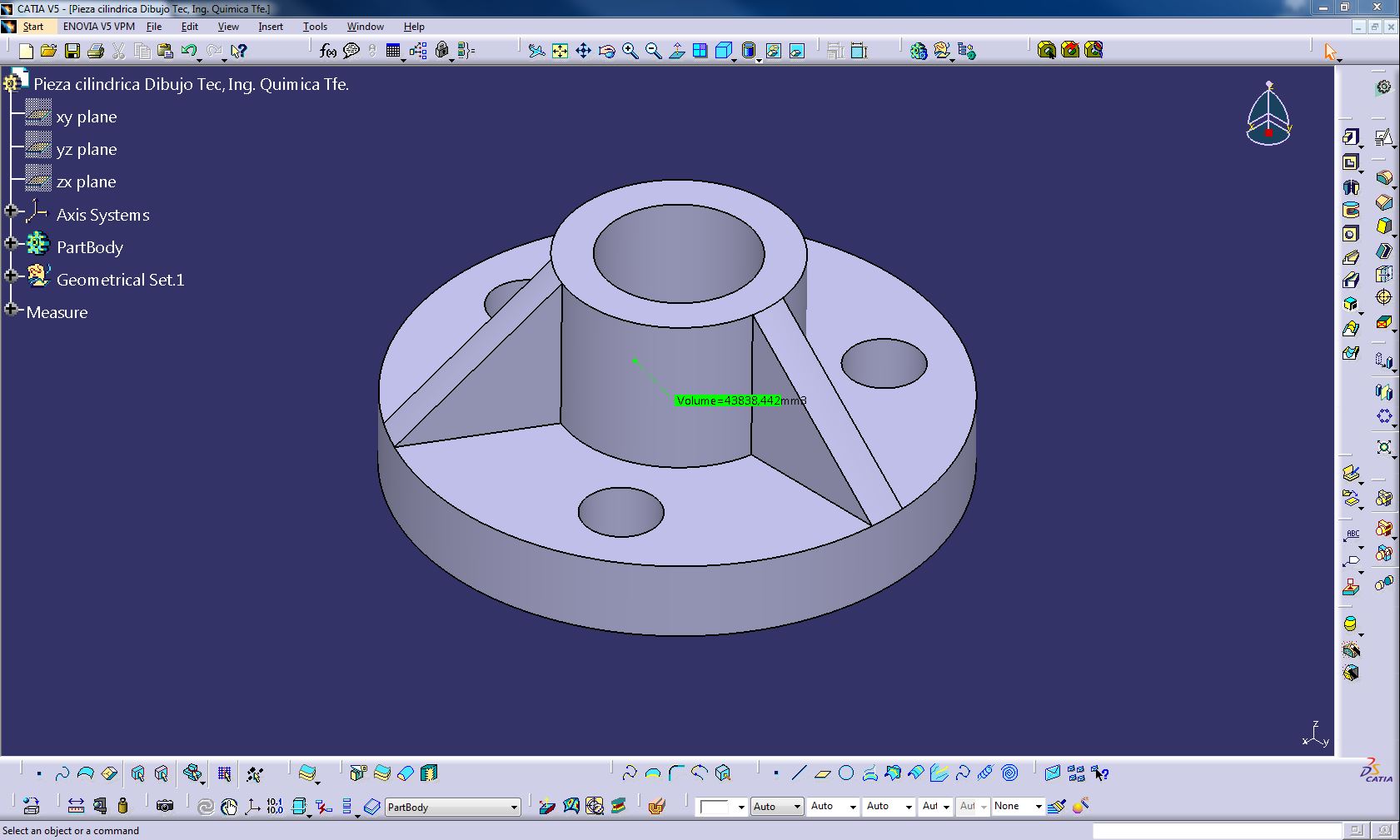Create a new document with New icon
The width and height of the screenshot is (1400, 840).
(26, 51)
